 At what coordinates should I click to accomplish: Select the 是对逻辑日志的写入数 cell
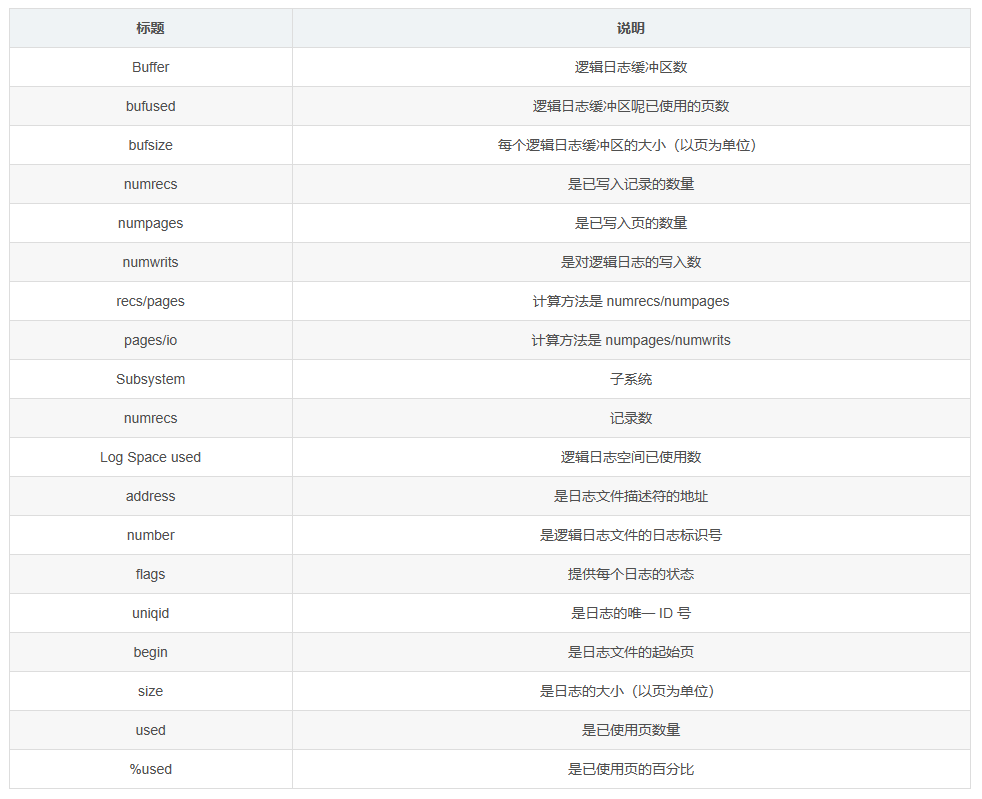pos(631,262)
